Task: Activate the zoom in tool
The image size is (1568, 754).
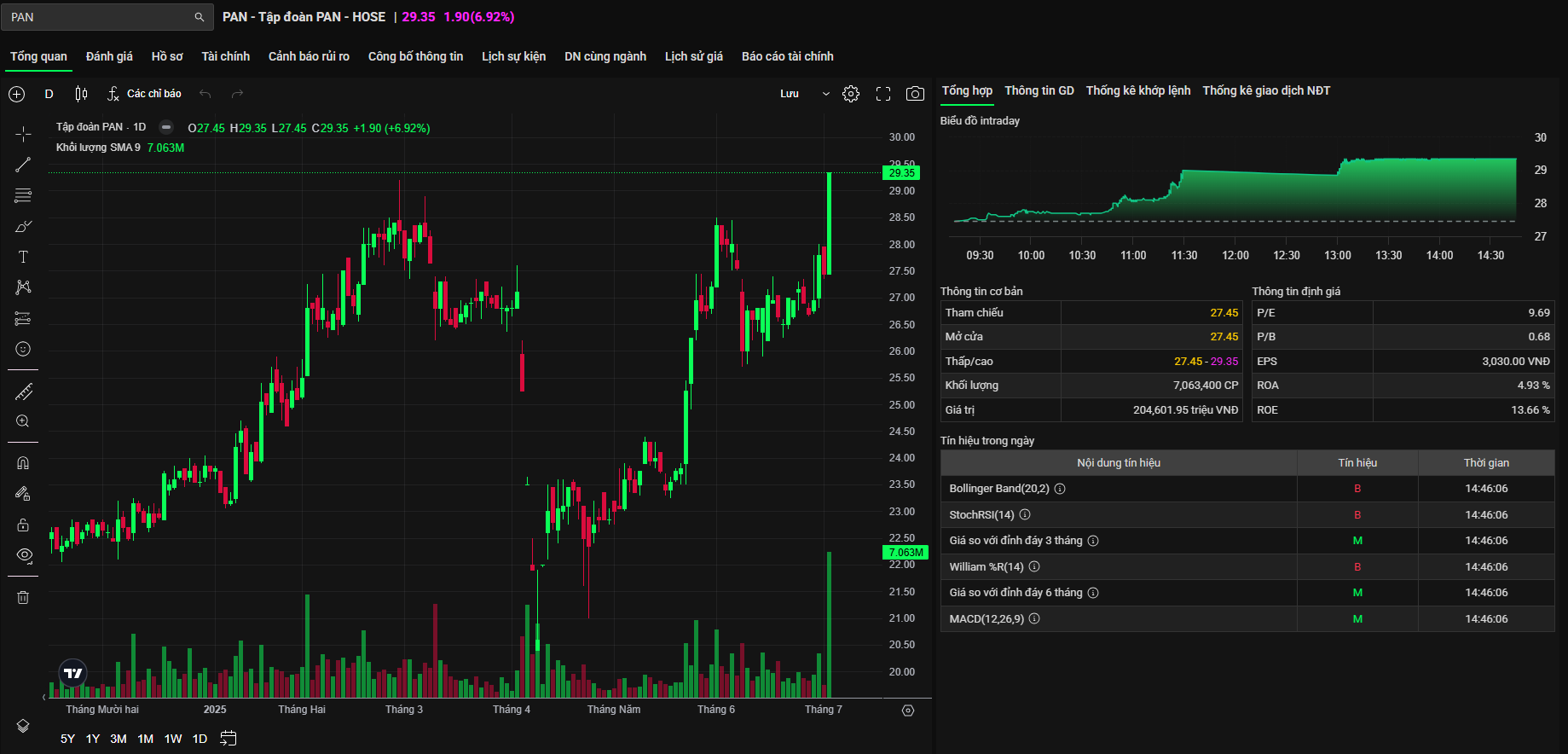Action: pos(23,421)
